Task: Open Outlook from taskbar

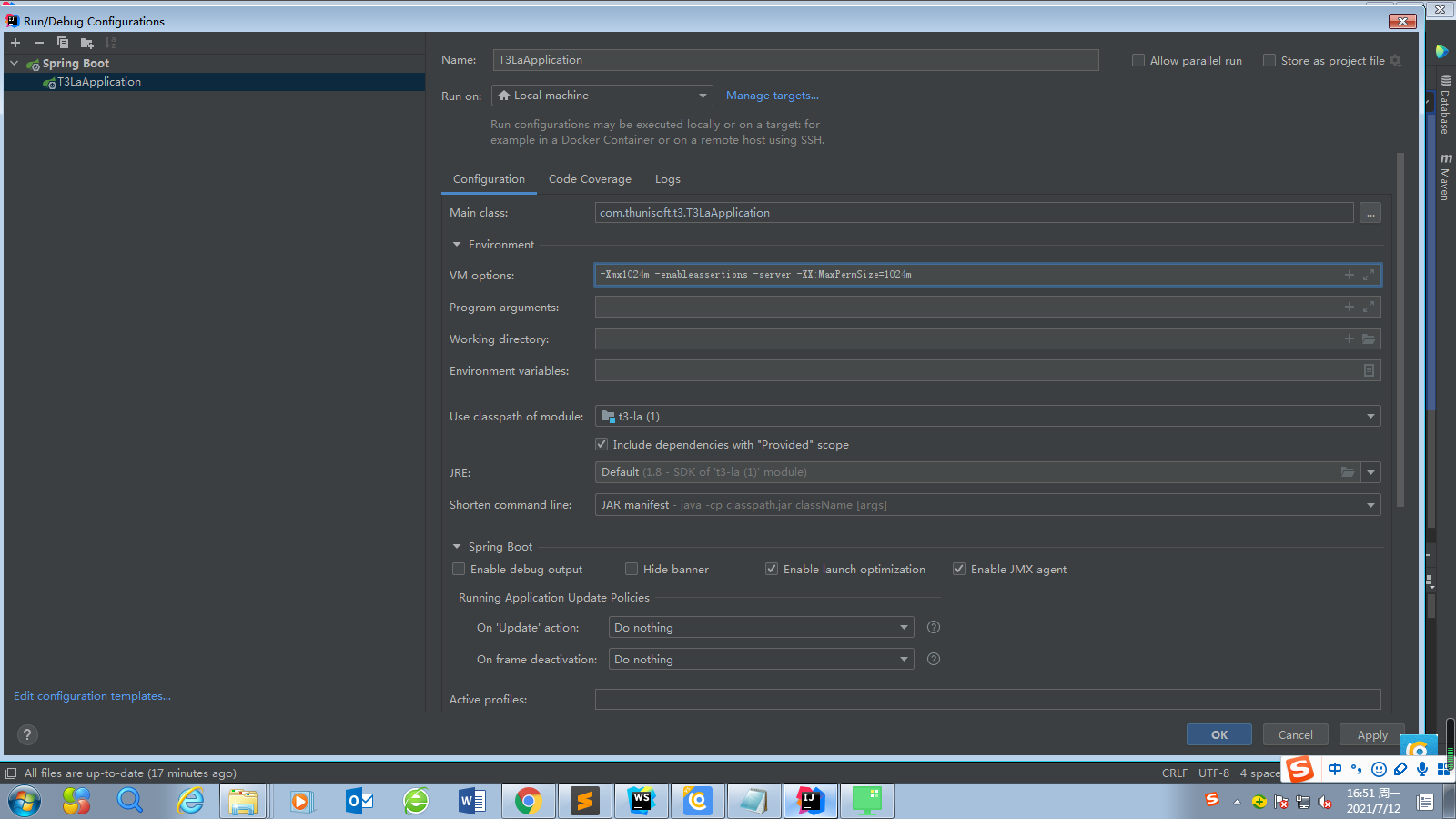Action: click(x=359, y=801)
